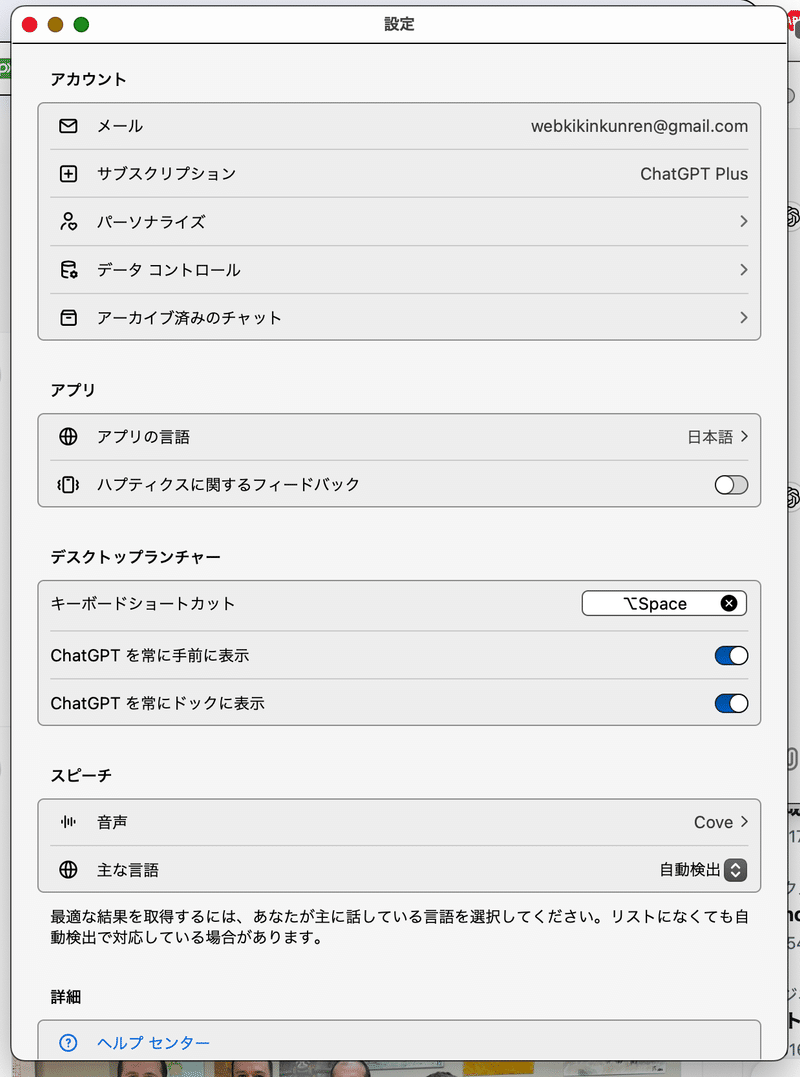Image resolution: width=800 pixels, height=1077 pixels.
Task: Click the 主な言語 row label
Action: click(128, 870)
